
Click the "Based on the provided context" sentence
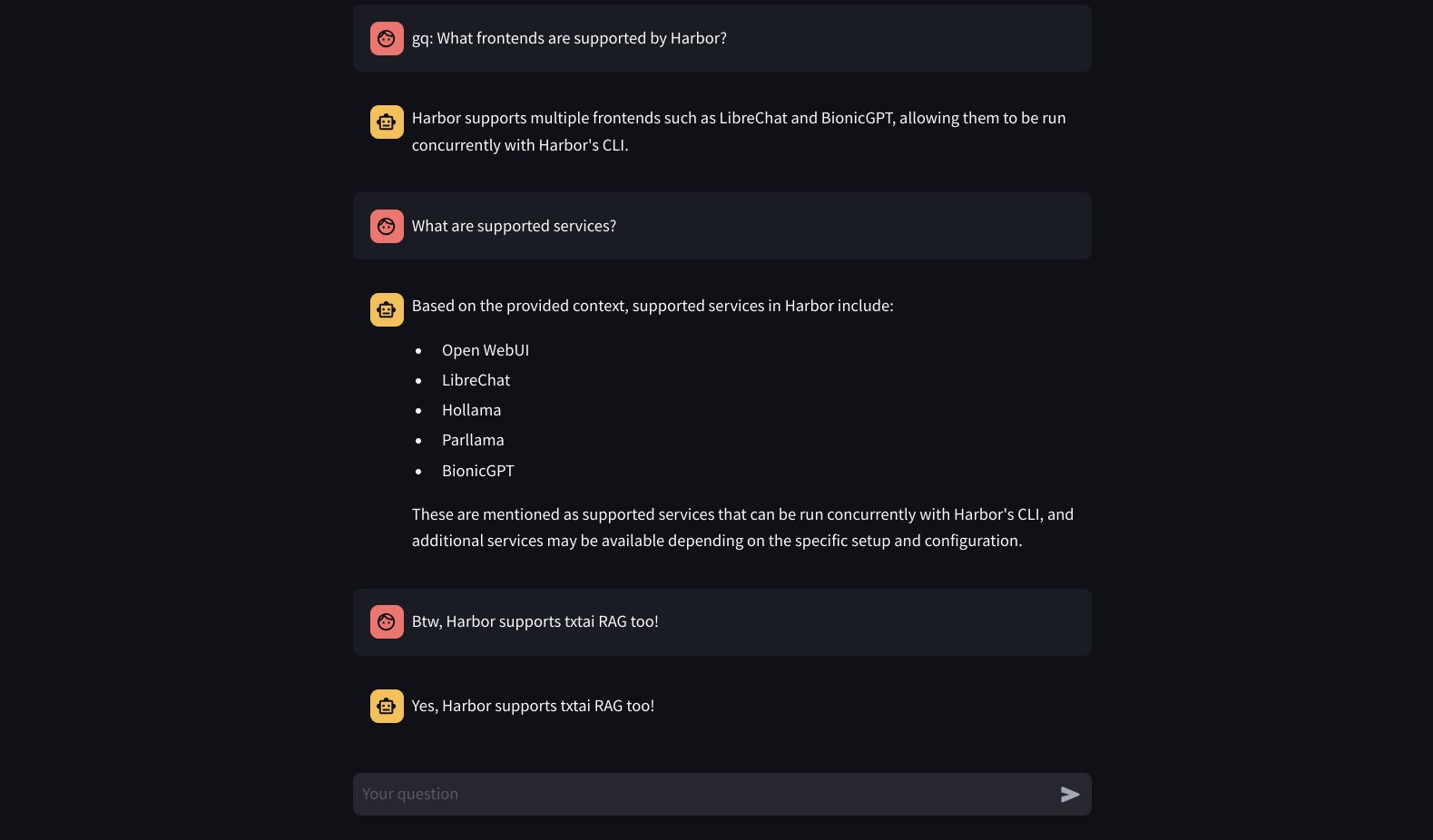tap(653, 306)
